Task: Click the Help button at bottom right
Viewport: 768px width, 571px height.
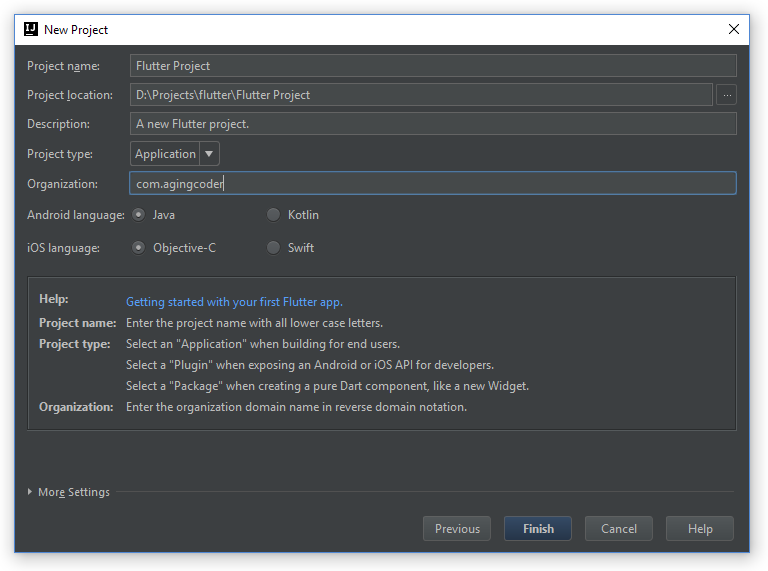Action: [x=700, y=529]
